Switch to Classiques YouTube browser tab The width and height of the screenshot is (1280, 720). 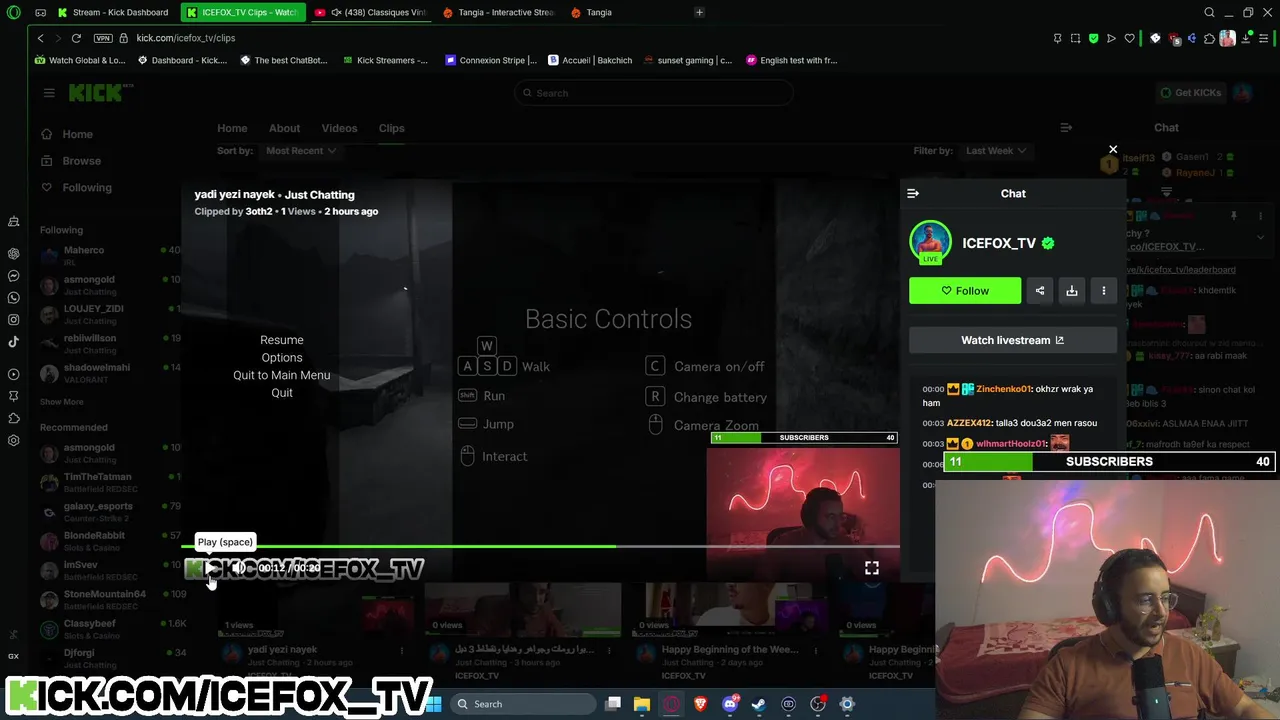click(x=370, y=12)
